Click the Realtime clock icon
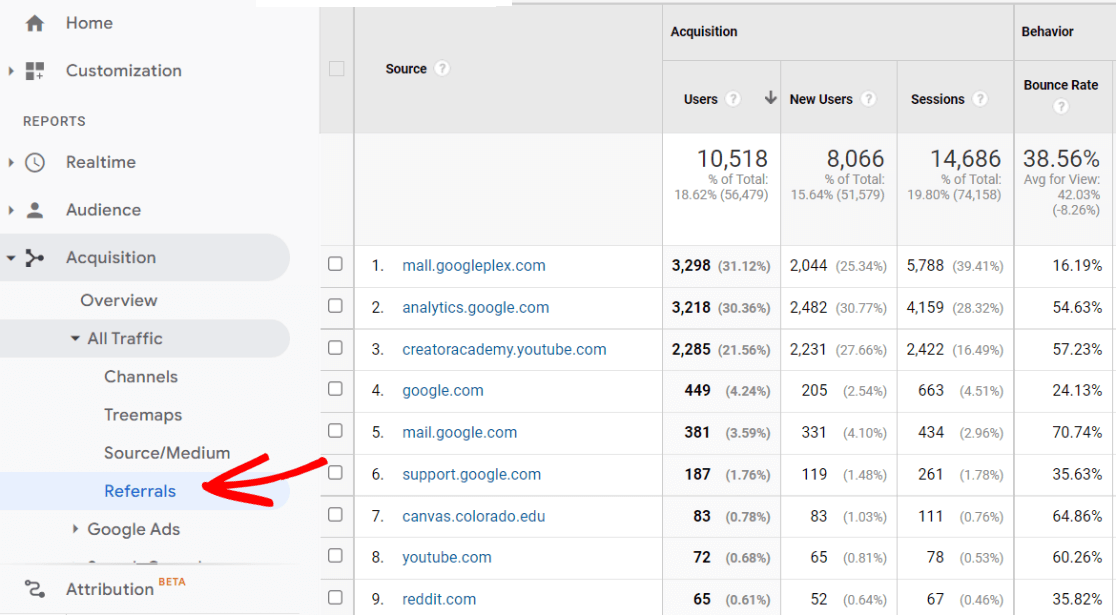Screen dimensions: 1116x615 coord(35,162)
